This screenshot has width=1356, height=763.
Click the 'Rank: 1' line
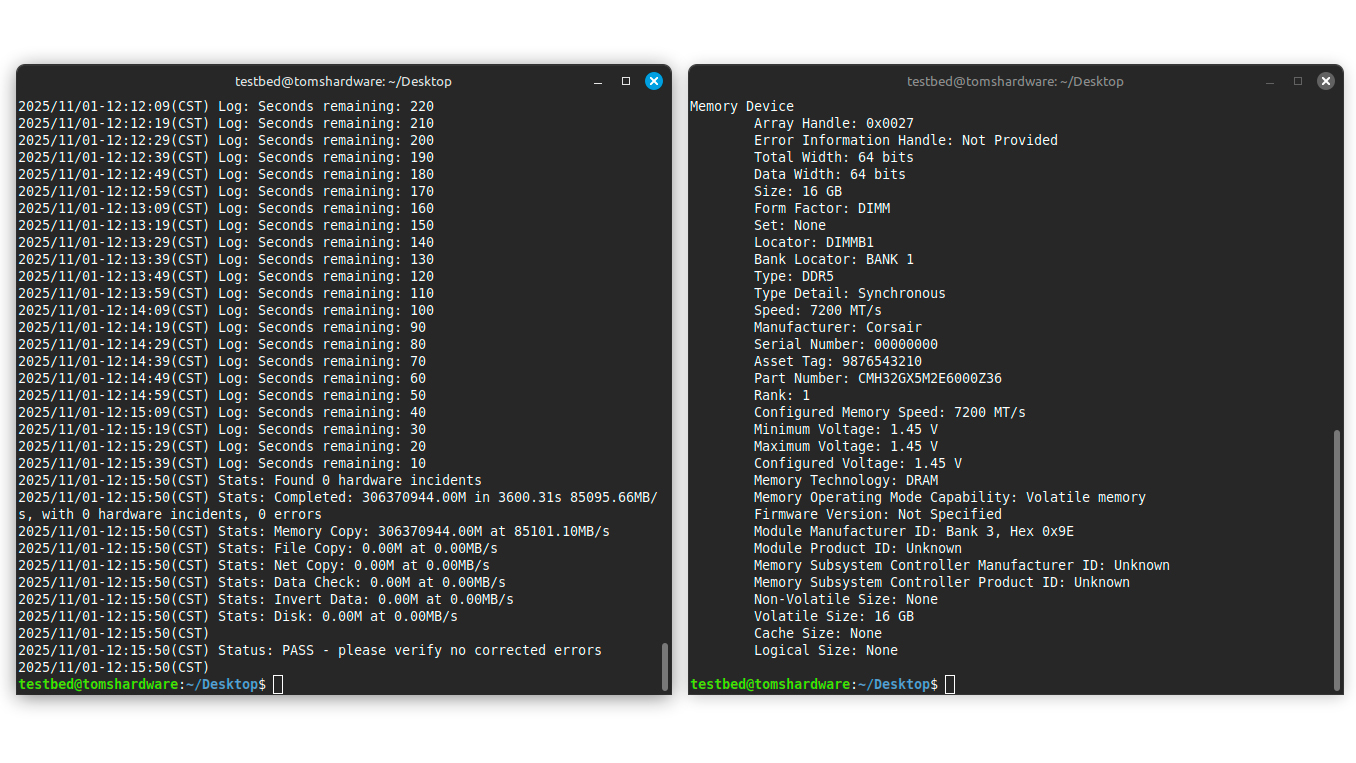[782, 395]
